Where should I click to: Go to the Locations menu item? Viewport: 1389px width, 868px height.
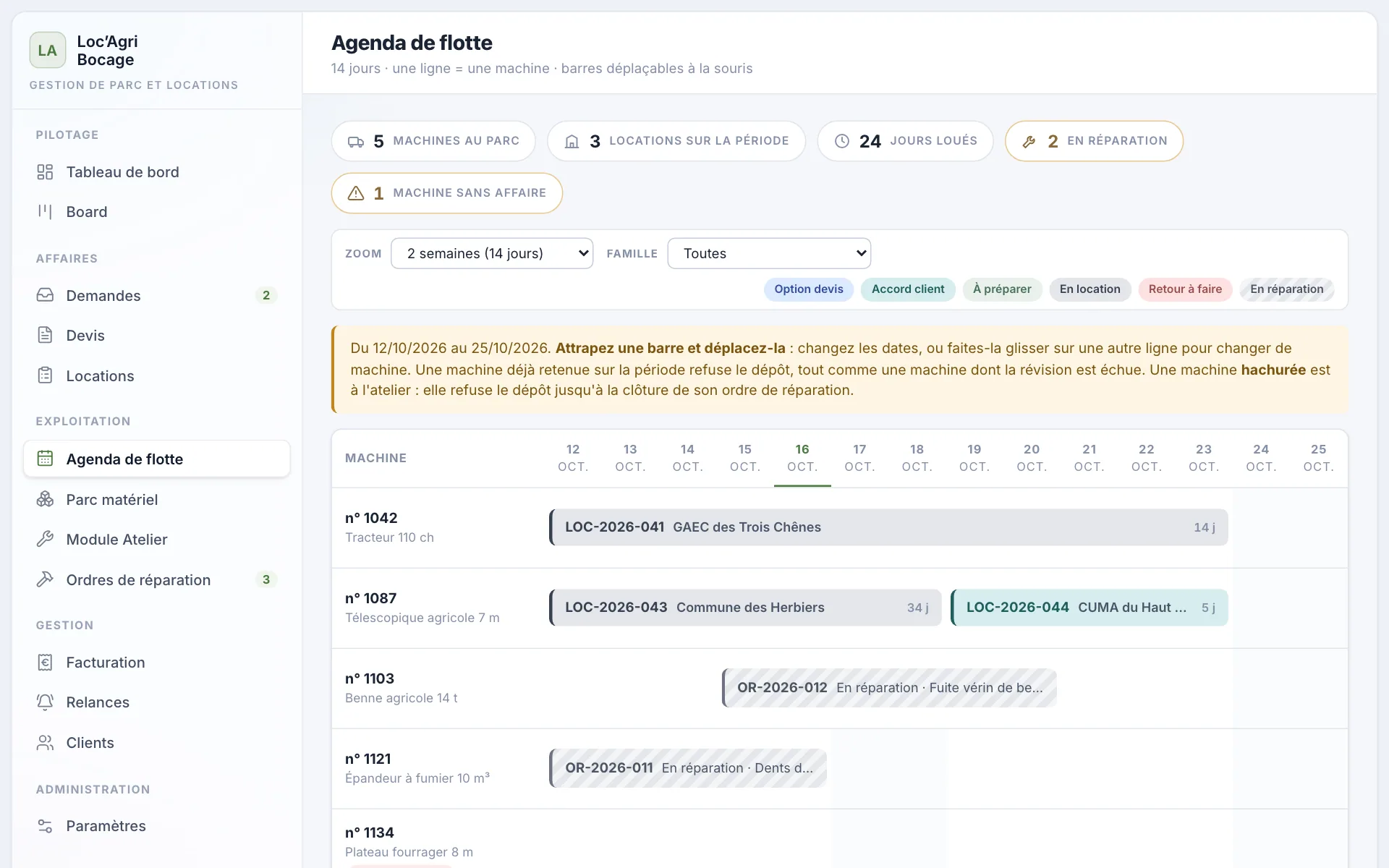click(x=157, y=375)
